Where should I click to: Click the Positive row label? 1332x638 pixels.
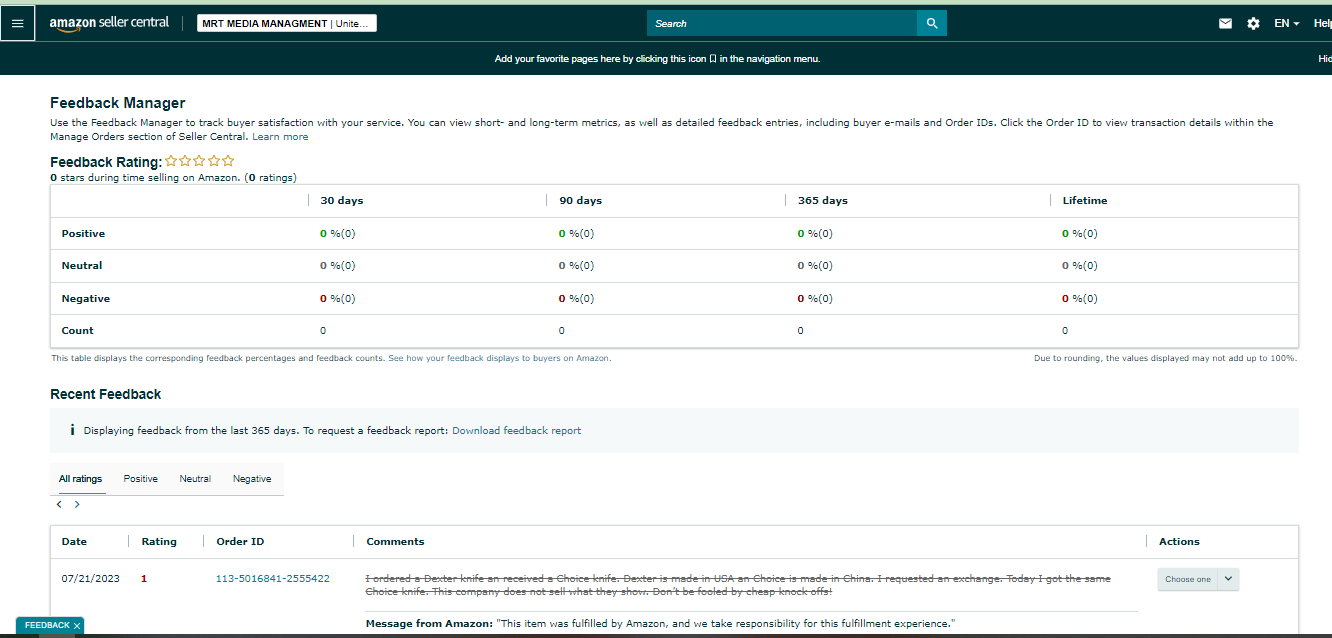click(x=83, y=234)
